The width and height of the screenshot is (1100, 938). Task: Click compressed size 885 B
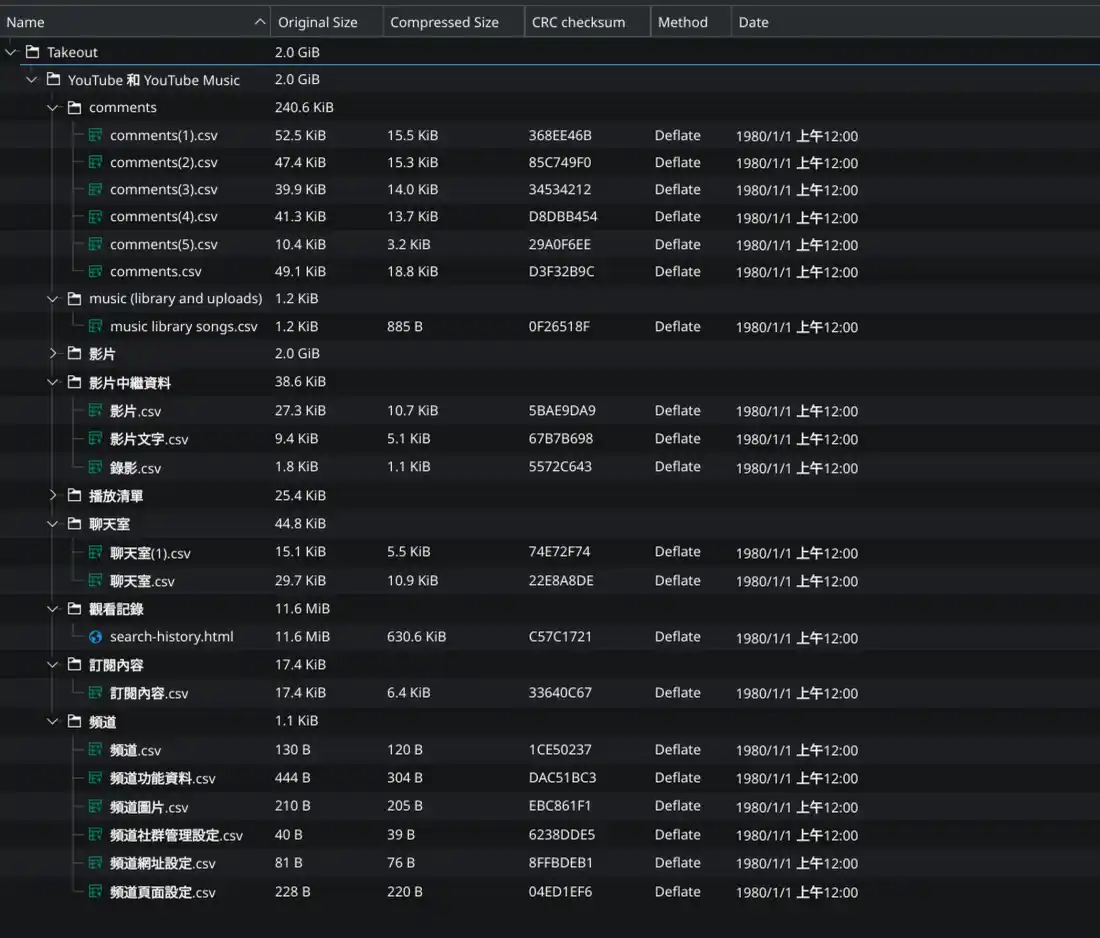(405, 326)
